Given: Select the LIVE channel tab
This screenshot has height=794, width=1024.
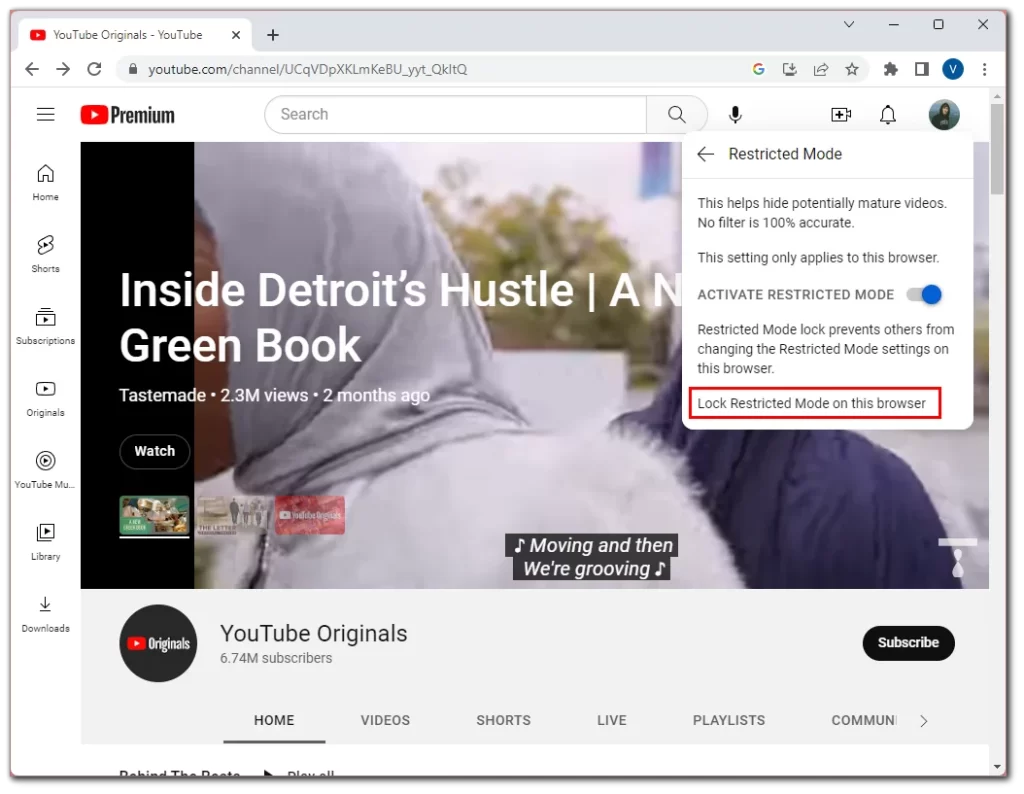Looking at the screenshot, I should click(611, 720).
